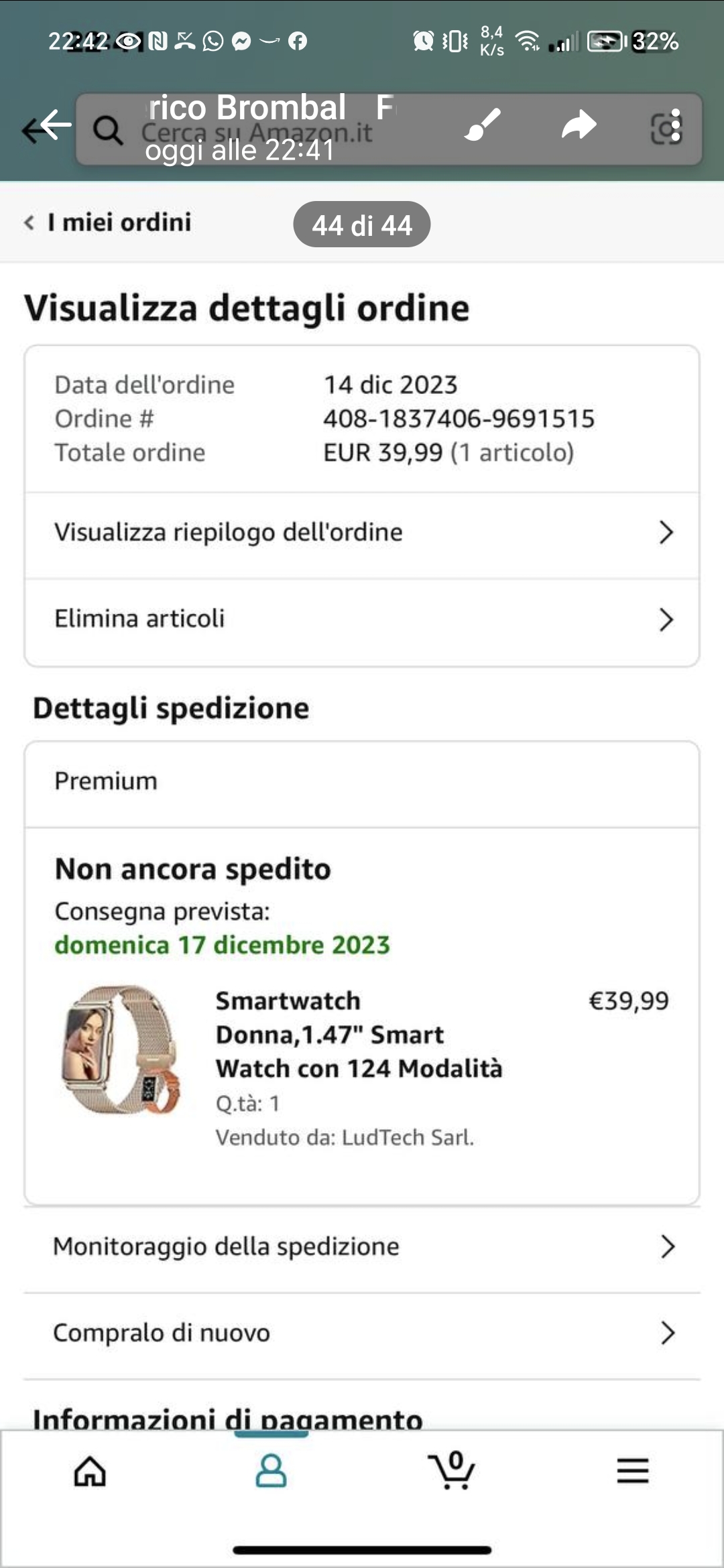Expand Visualizza riepilogo dell'ordine chevron

pos(666,533)
